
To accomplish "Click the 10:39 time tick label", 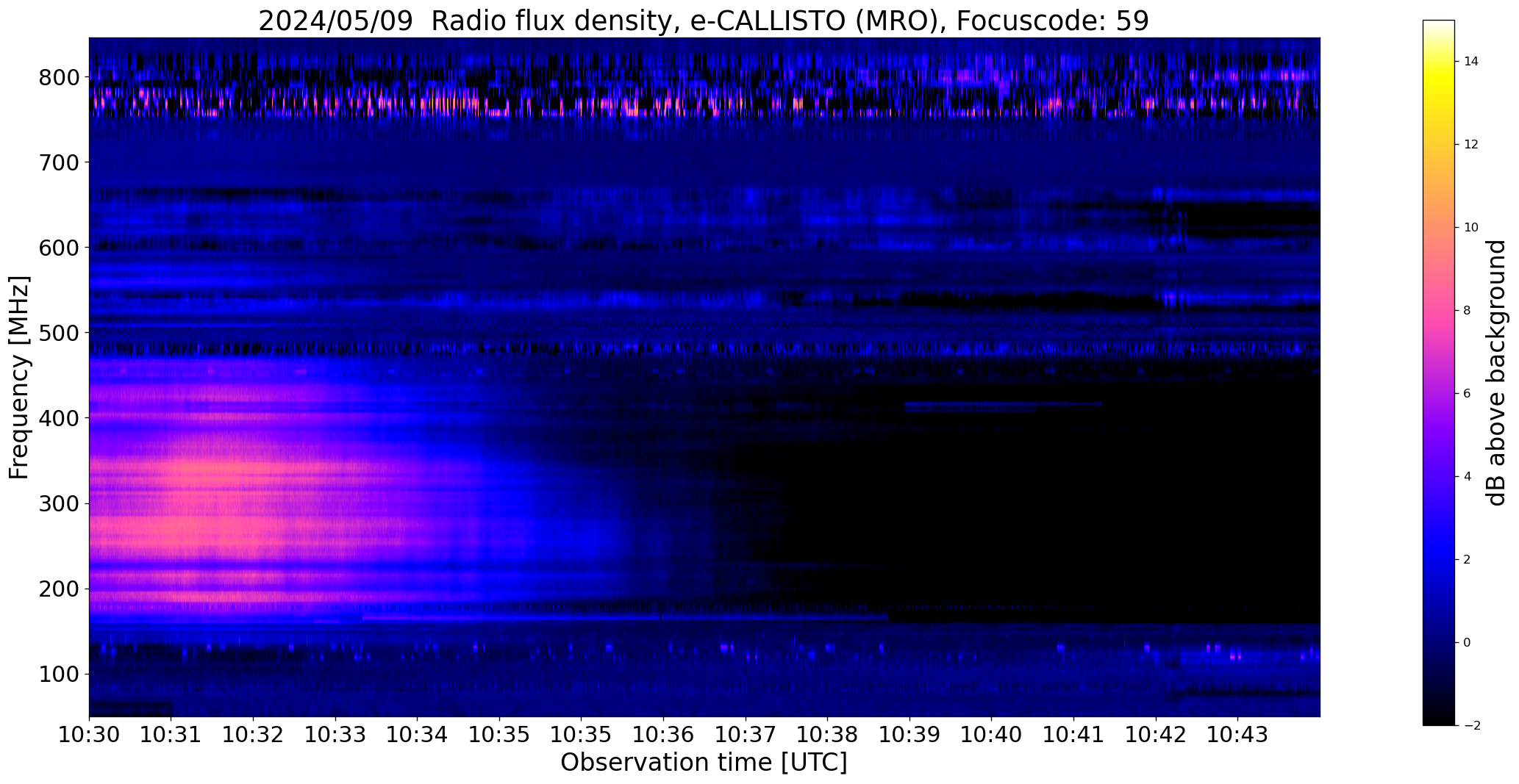I will [x=910, y=735].
